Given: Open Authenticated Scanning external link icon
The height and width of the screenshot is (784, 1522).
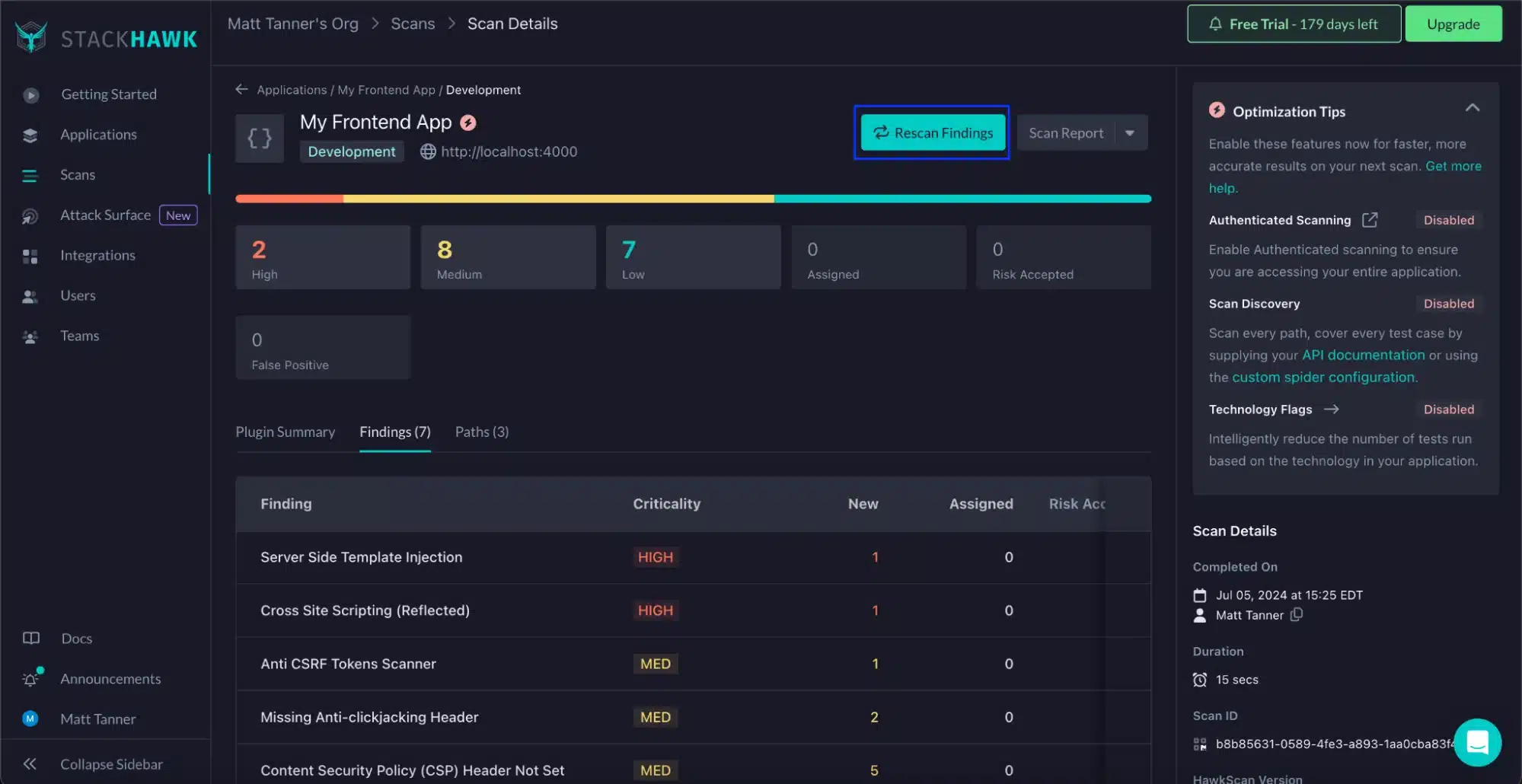Looking at the screenshot, I should pyautogui.click(x=1370, y=220).
